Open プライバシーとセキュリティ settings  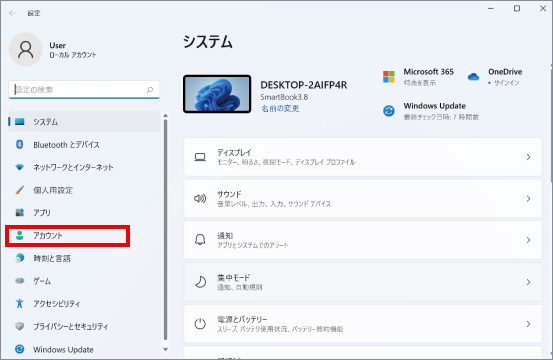click(84, 327)
